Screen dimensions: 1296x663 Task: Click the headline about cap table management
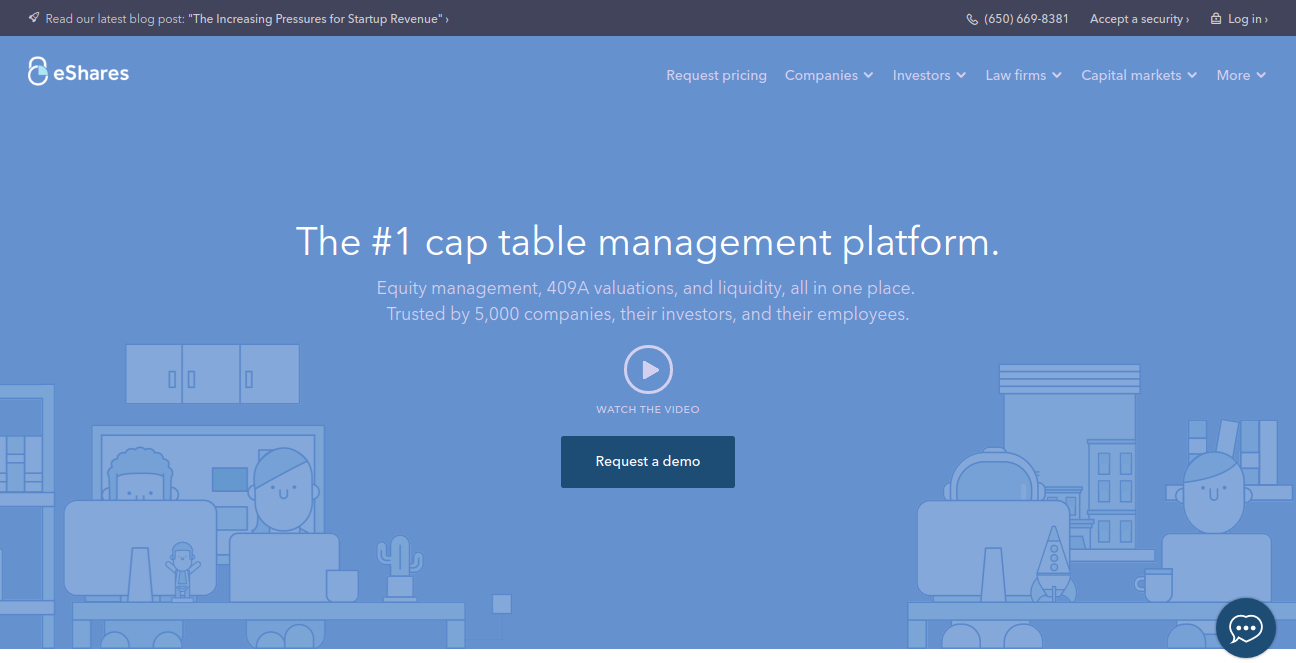pyautogui.click(x=648, y=242)
